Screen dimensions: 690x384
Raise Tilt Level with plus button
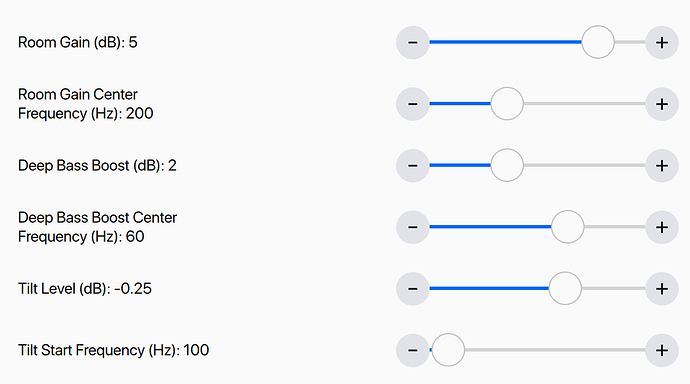(662, 289)
